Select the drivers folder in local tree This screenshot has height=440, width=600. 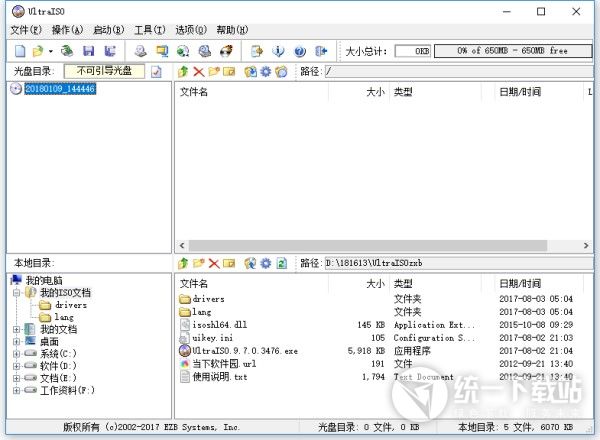(x=71, y=305)
